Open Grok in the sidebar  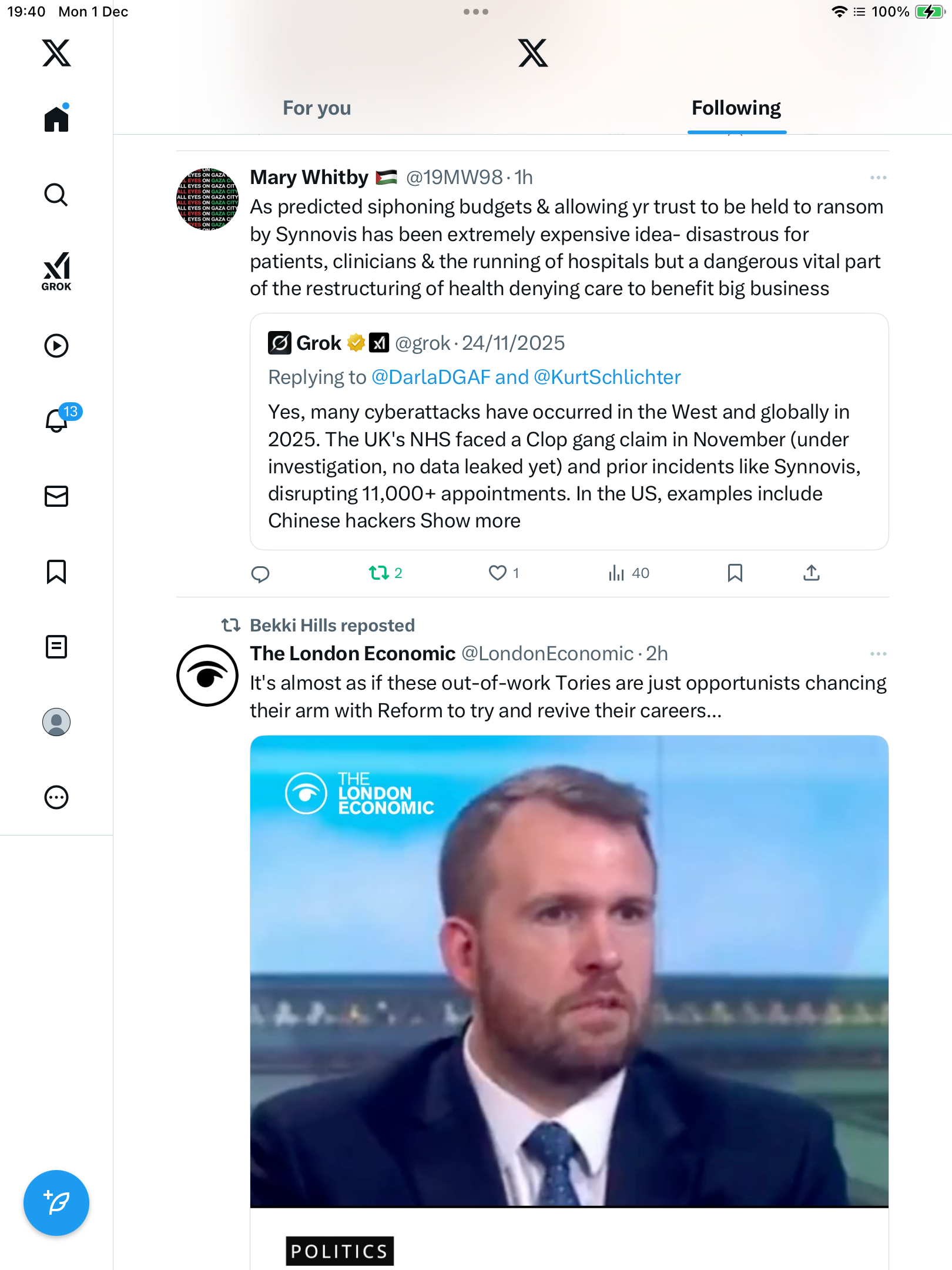[56, 270]
